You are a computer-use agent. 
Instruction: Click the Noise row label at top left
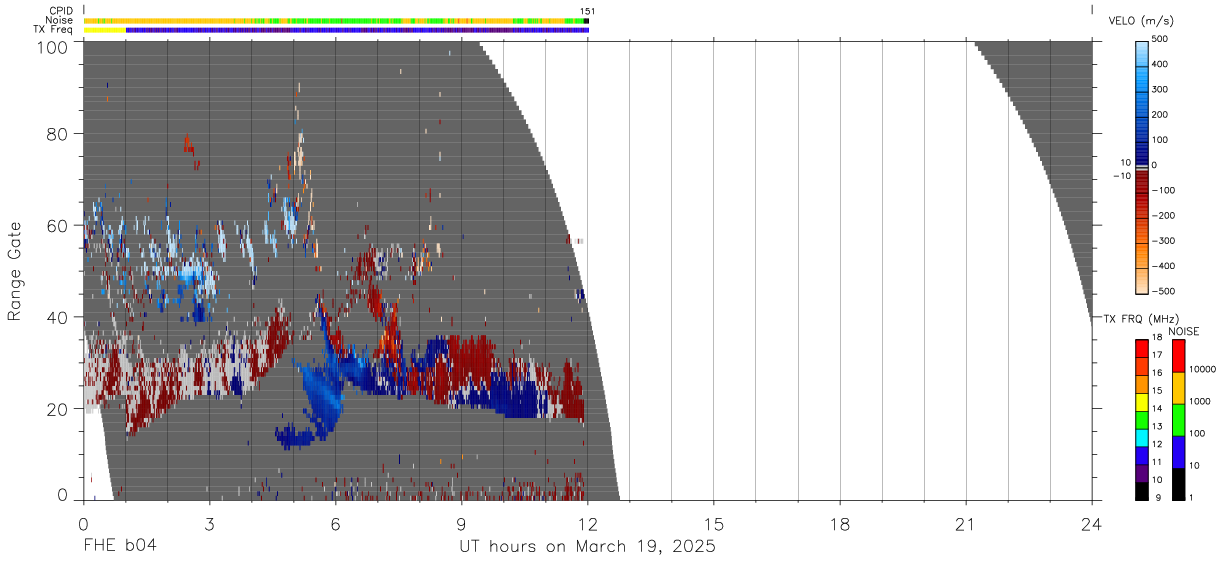59,20
